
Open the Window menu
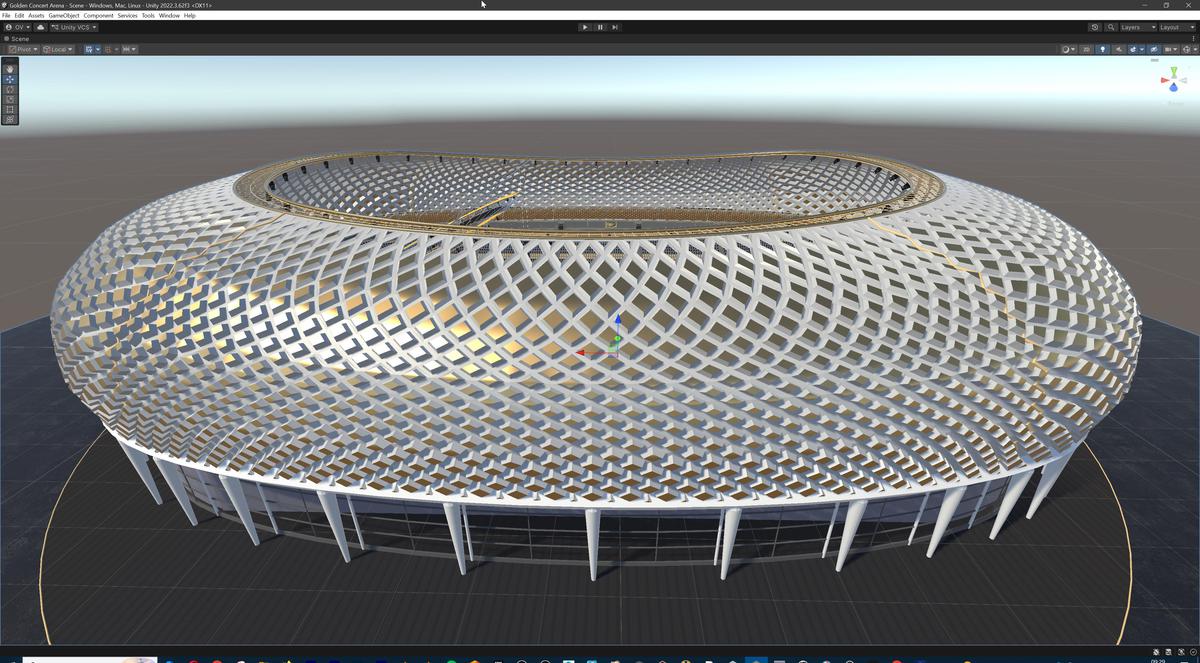pyautogui.click(x=169, y=16)
